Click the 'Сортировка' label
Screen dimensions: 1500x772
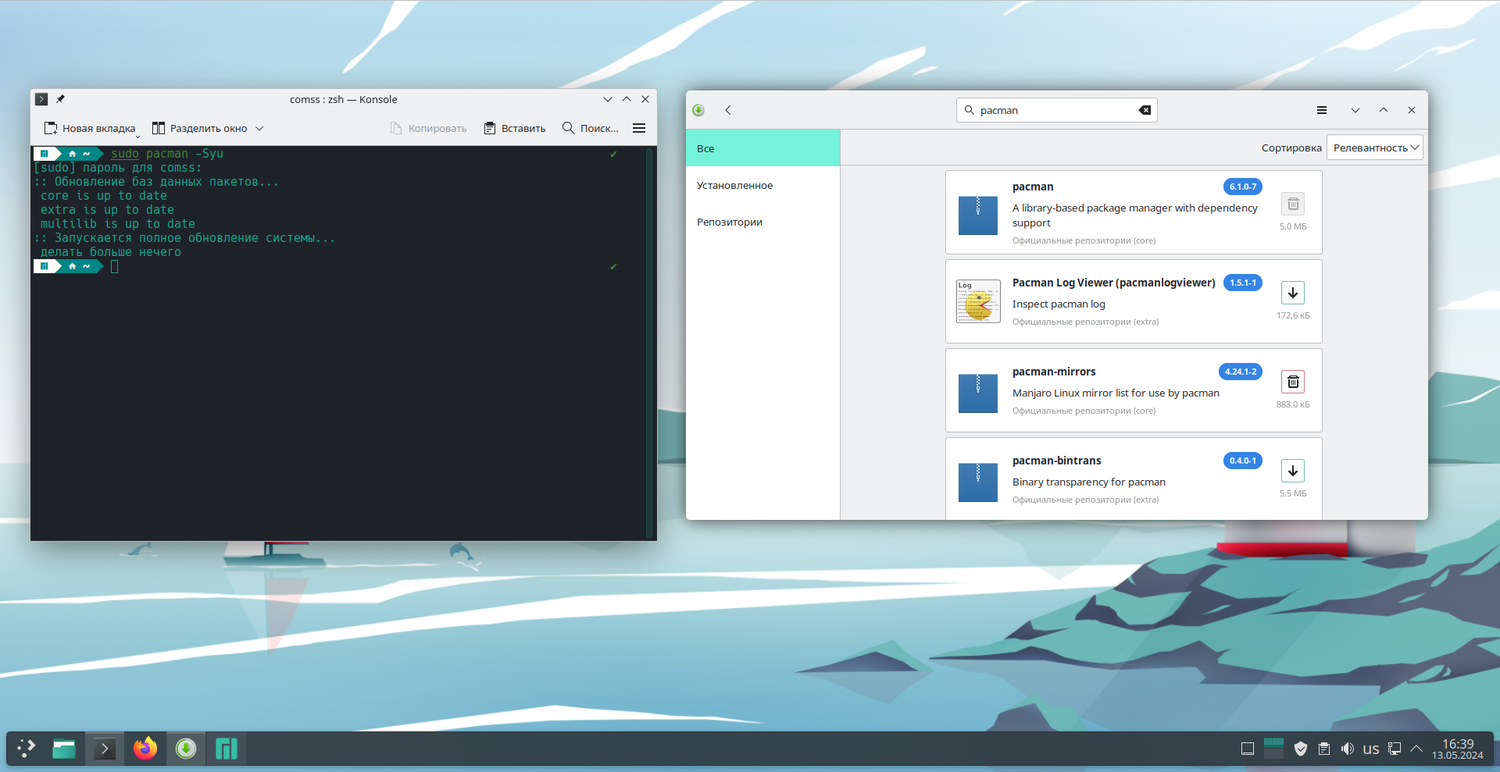[x=1292, y=148]
